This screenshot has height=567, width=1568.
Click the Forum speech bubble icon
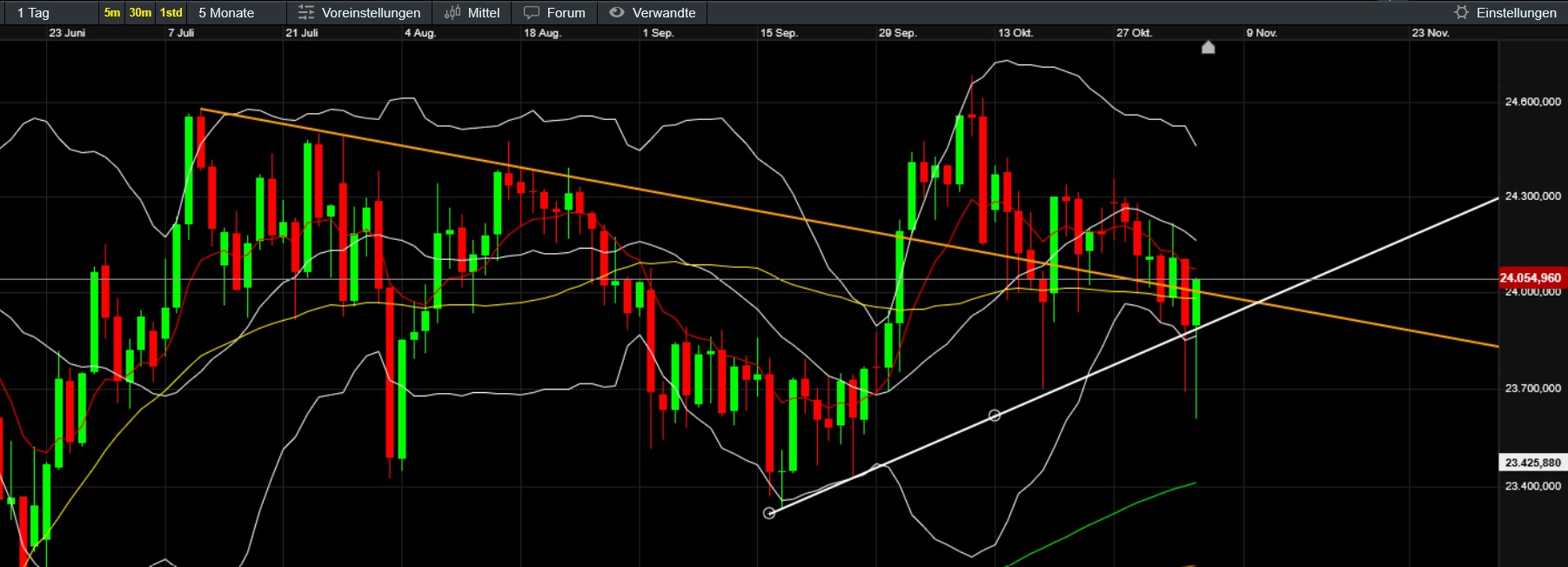(532, 12)
